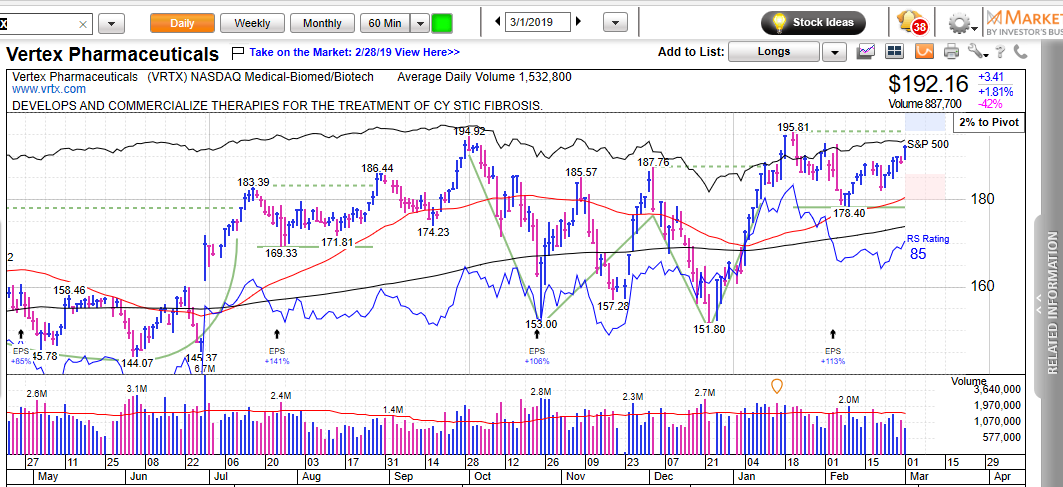Print the chart with the printer icon
1063x487 pixels.
952,51
